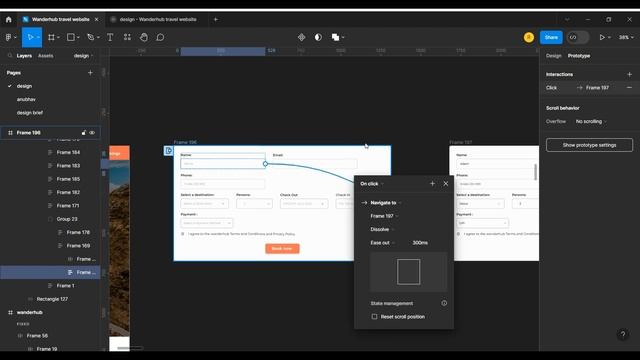Select the Frame tool
Viewport: 640px width, 360px height.
[51, 37]
